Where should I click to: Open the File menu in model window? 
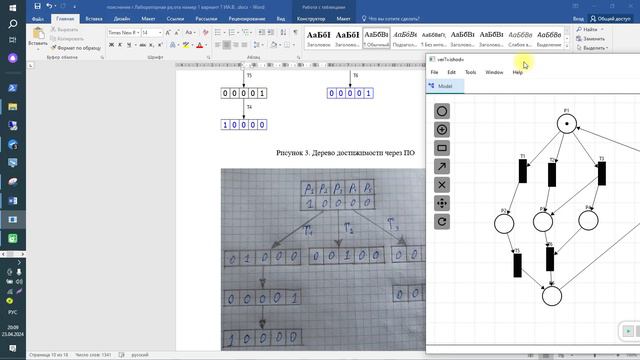pos(434,72)
